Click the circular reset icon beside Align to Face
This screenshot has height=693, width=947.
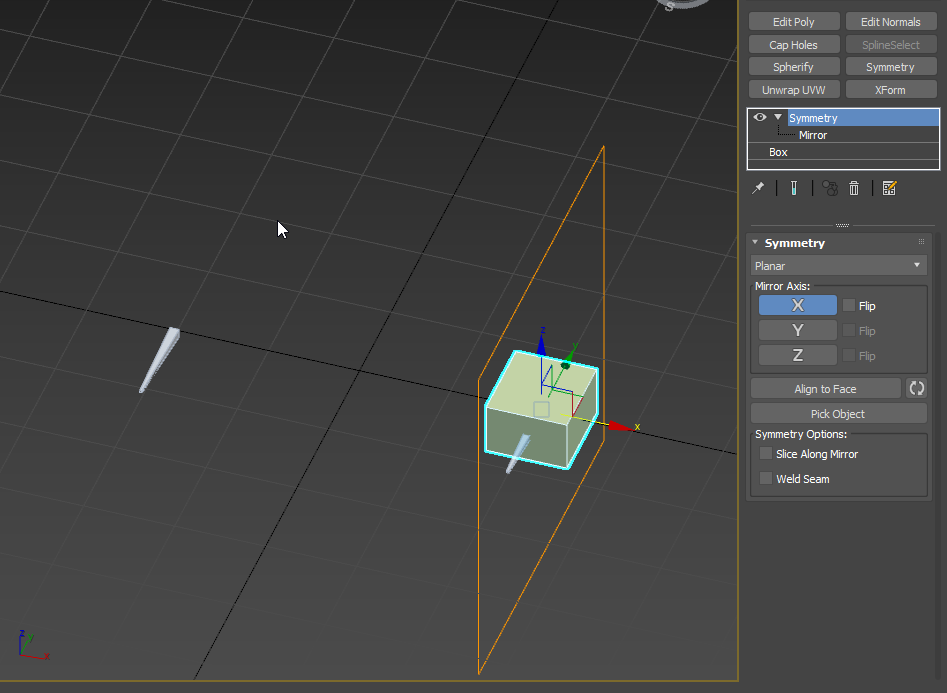point(915,388)
